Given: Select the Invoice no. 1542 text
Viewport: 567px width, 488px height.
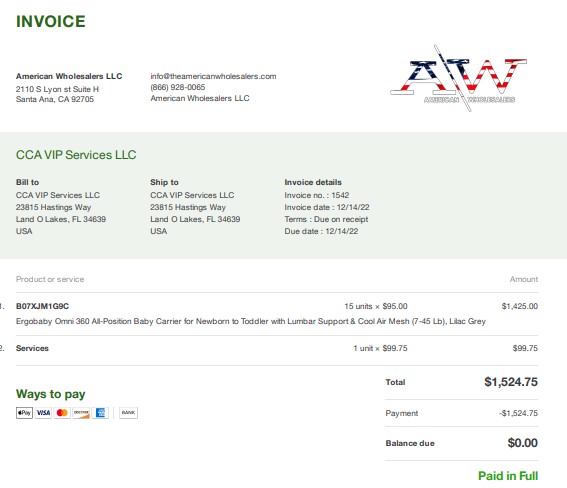Looking at the screenshot, I should [317, 195].
